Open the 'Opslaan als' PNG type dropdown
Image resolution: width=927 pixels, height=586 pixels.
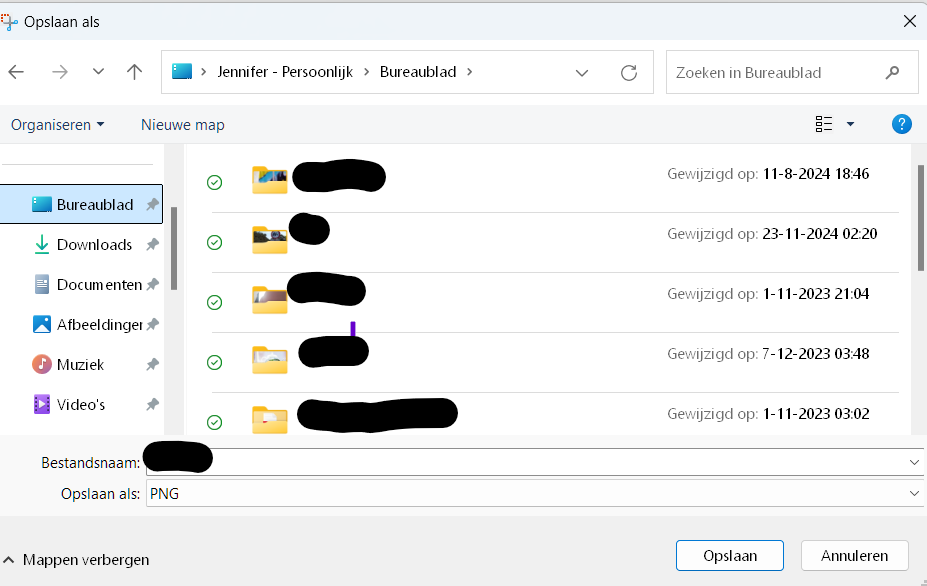[914, 494]
